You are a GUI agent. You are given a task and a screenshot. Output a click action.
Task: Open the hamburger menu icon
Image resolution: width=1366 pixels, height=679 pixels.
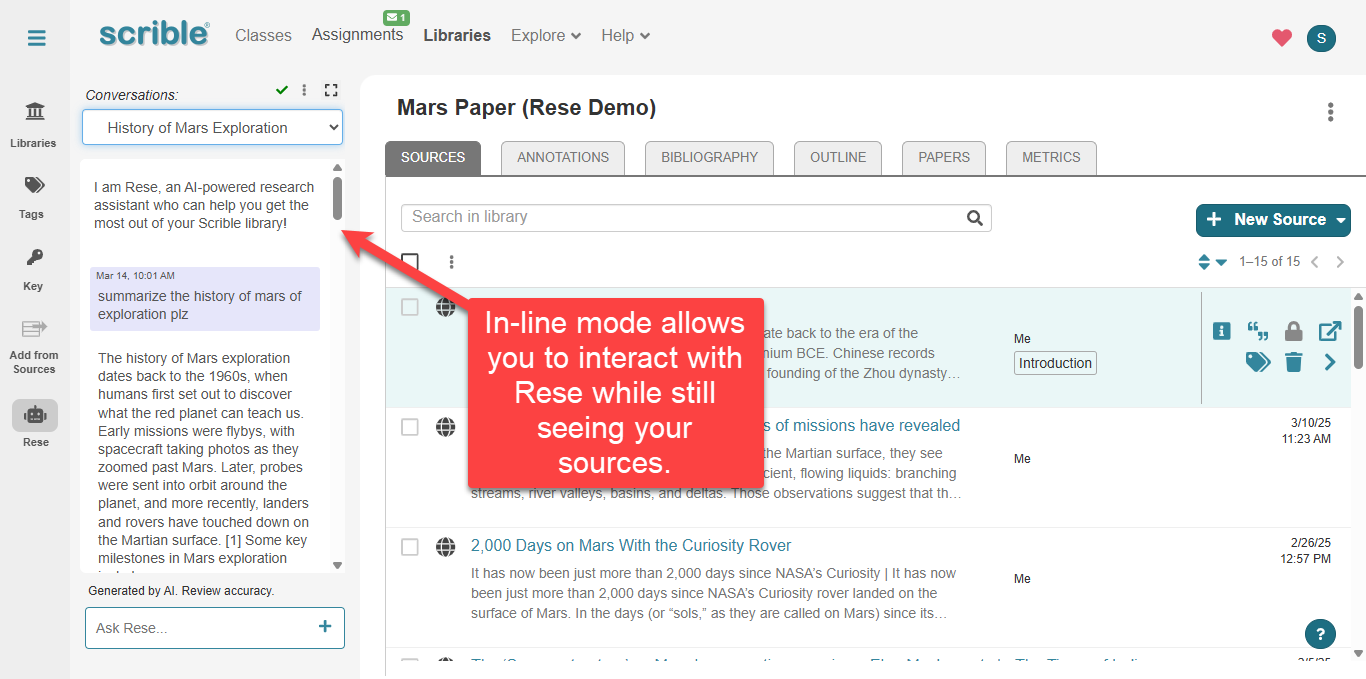pos(36,38)
